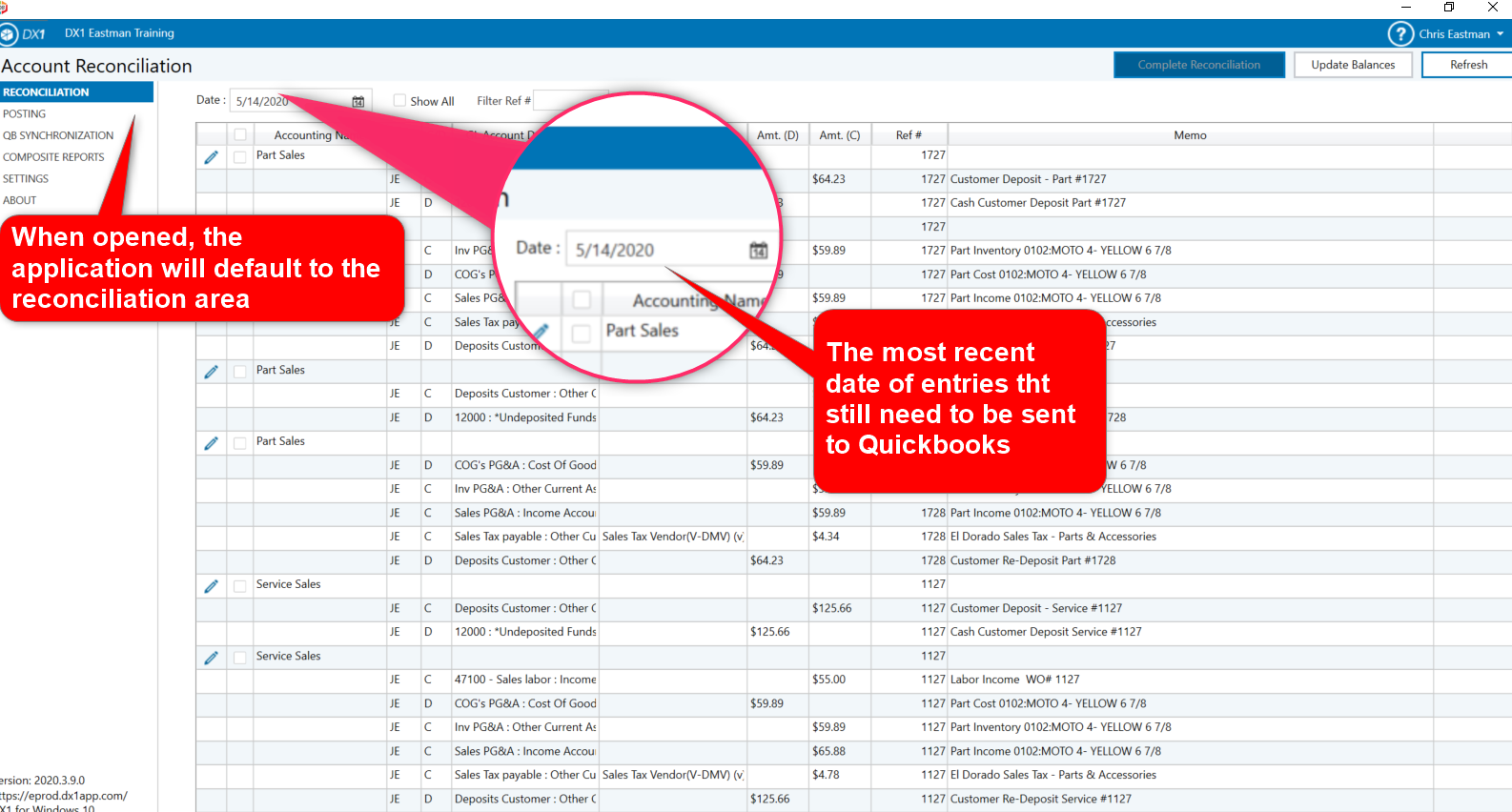Sort by the Memo column header
This screenshot has height=812, width=1512.
[1190, 135]
